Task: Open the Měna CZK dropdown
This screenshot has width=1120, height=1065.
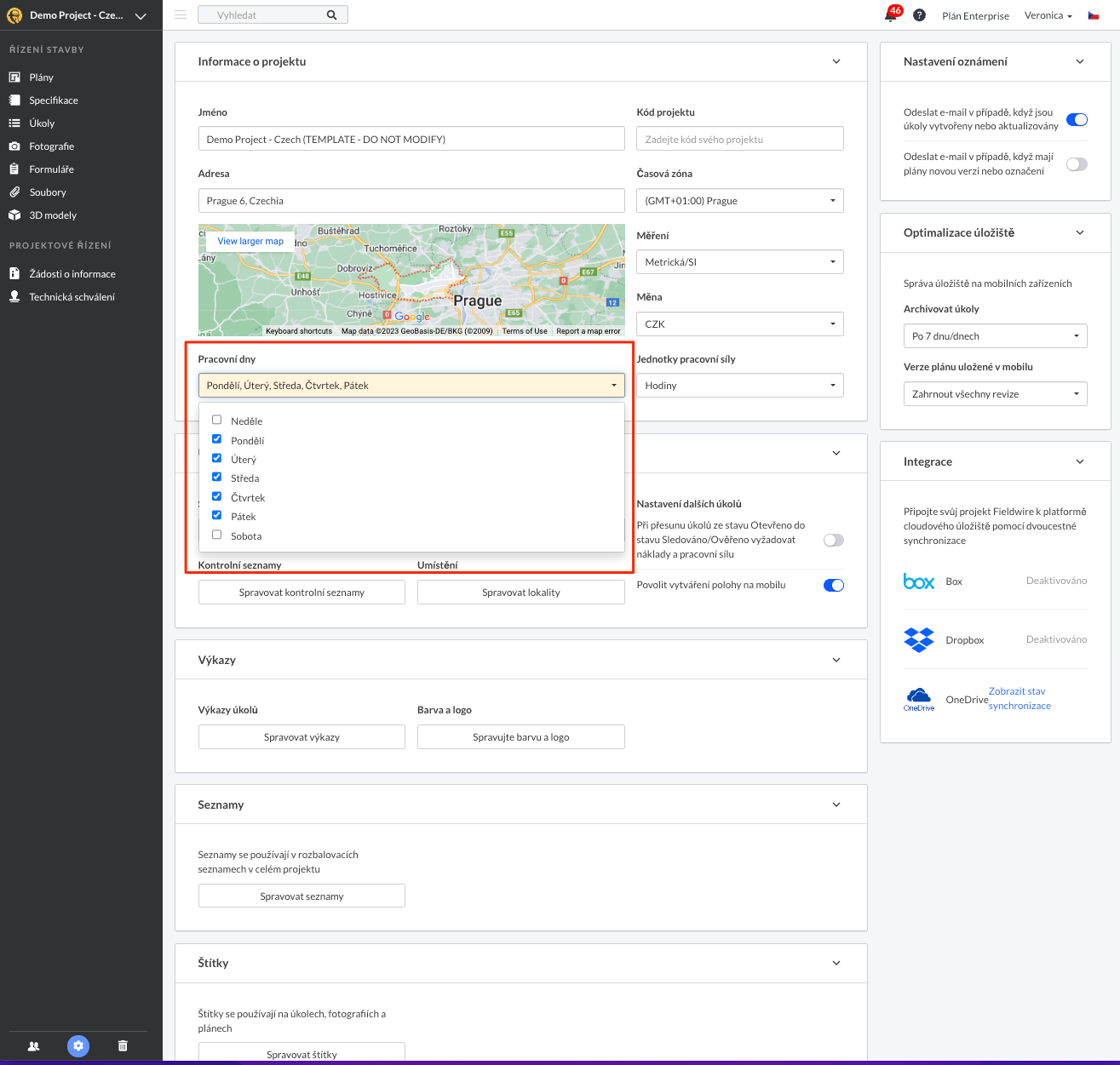Action: (x=739, y=324)
